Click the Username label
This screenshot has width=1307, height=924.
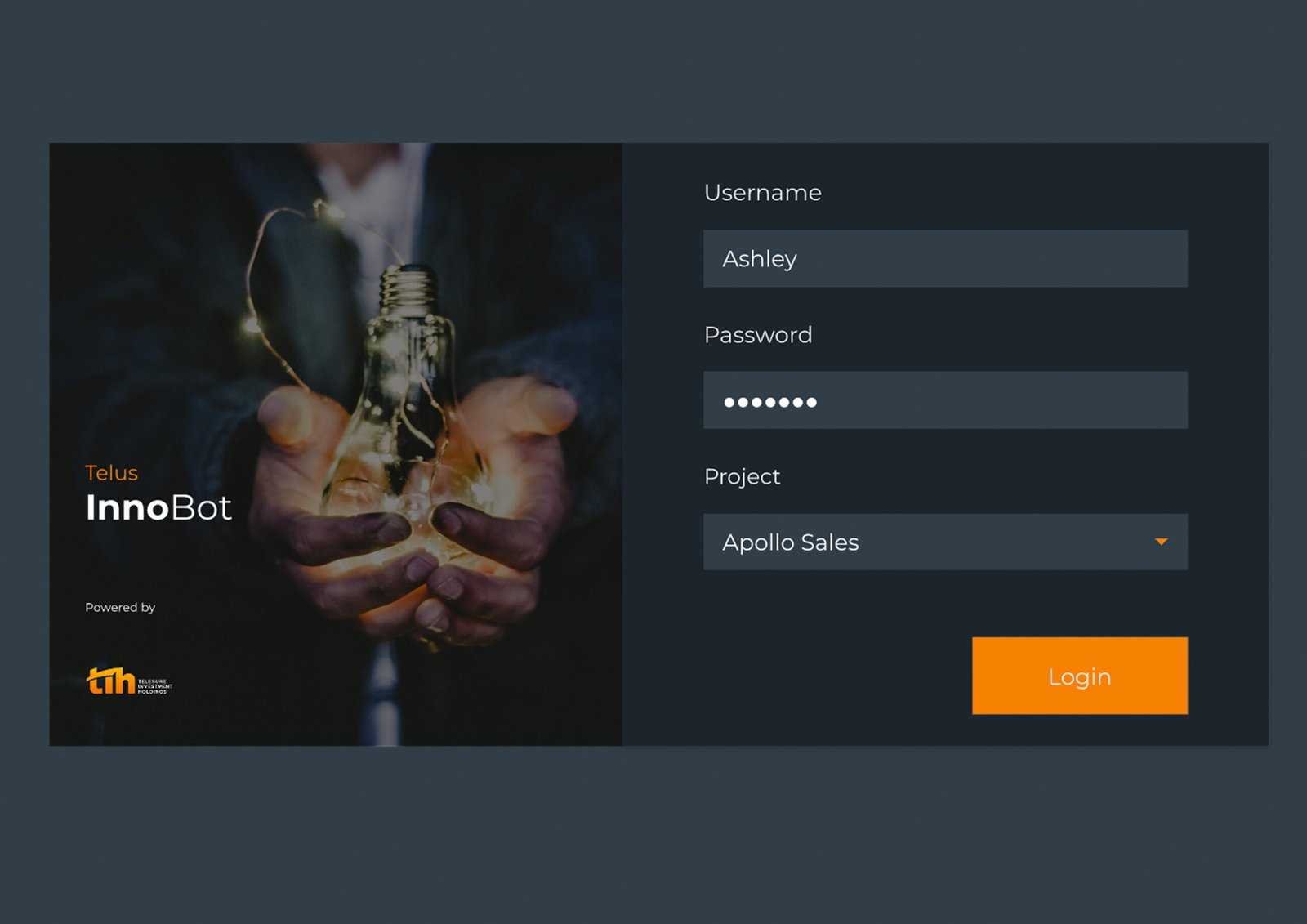coord(762,193)
